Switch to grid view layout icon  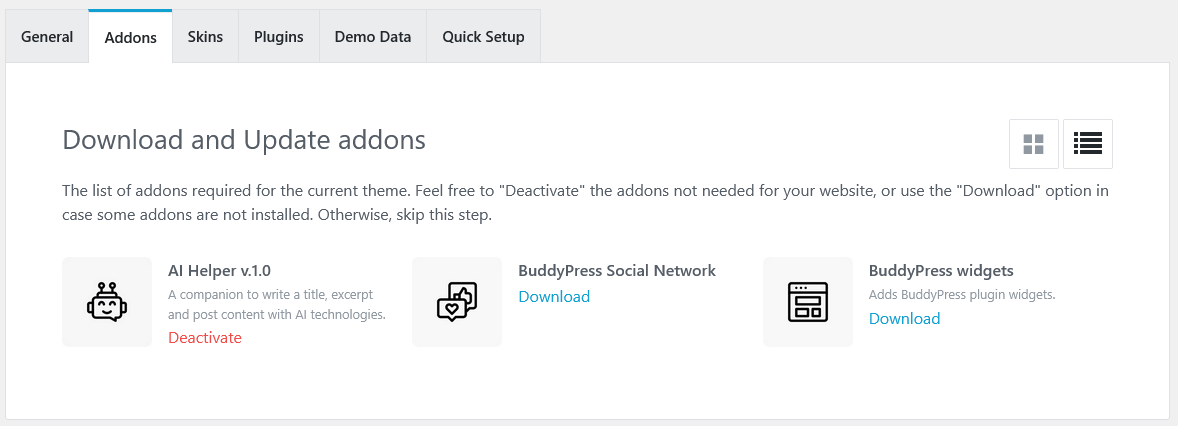[x=1034, y=144]
